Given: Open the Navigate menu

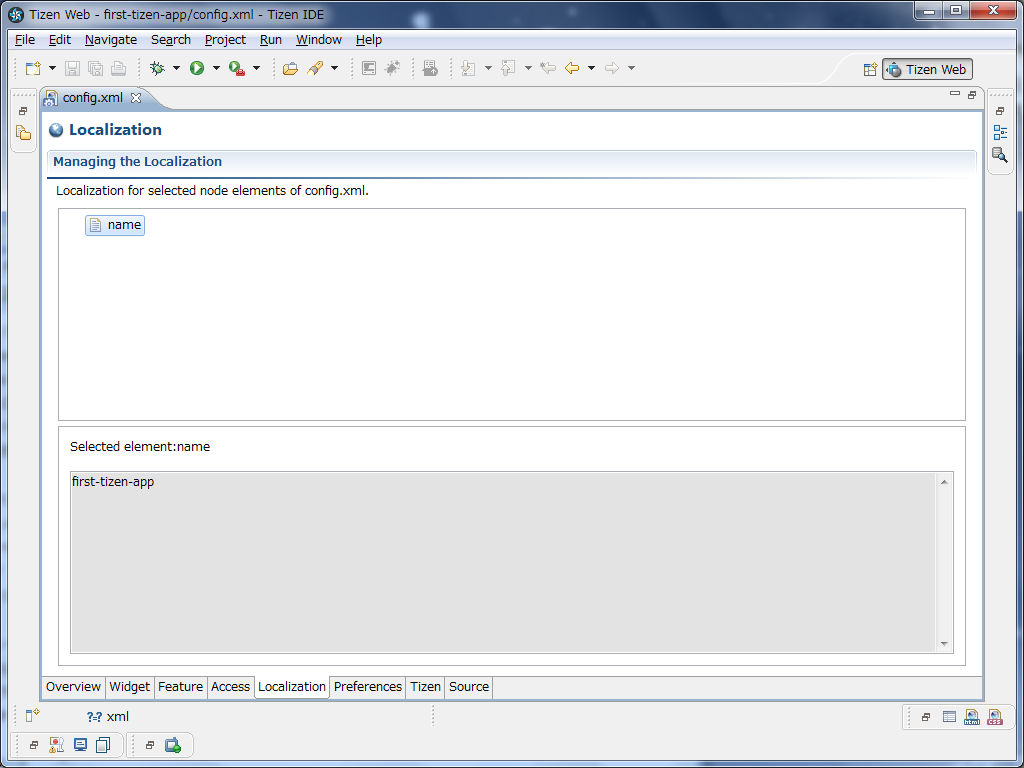Looking at the screenshot, I should (111, 40).
